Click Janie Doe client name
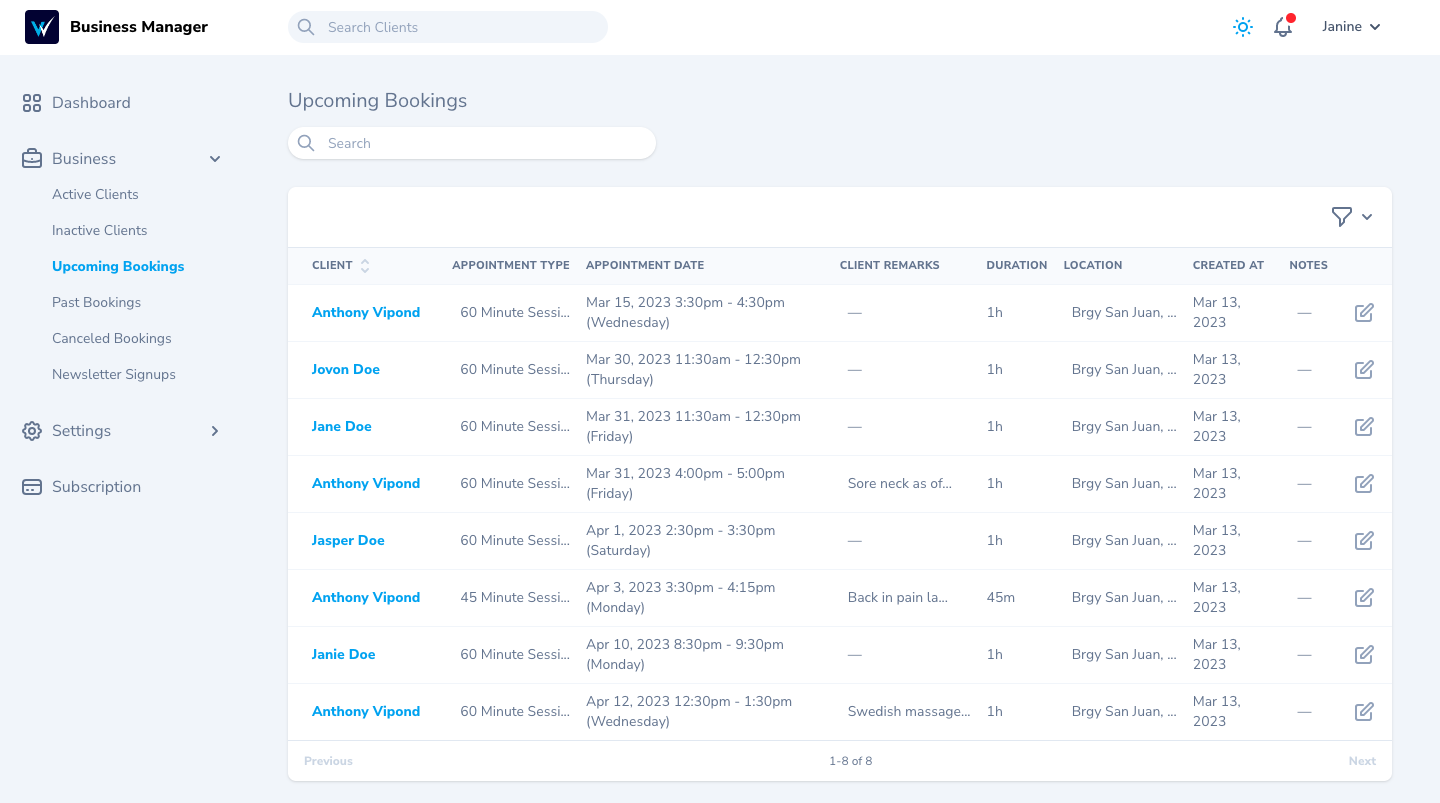The image size is (1440, 803). pos(343,655)
